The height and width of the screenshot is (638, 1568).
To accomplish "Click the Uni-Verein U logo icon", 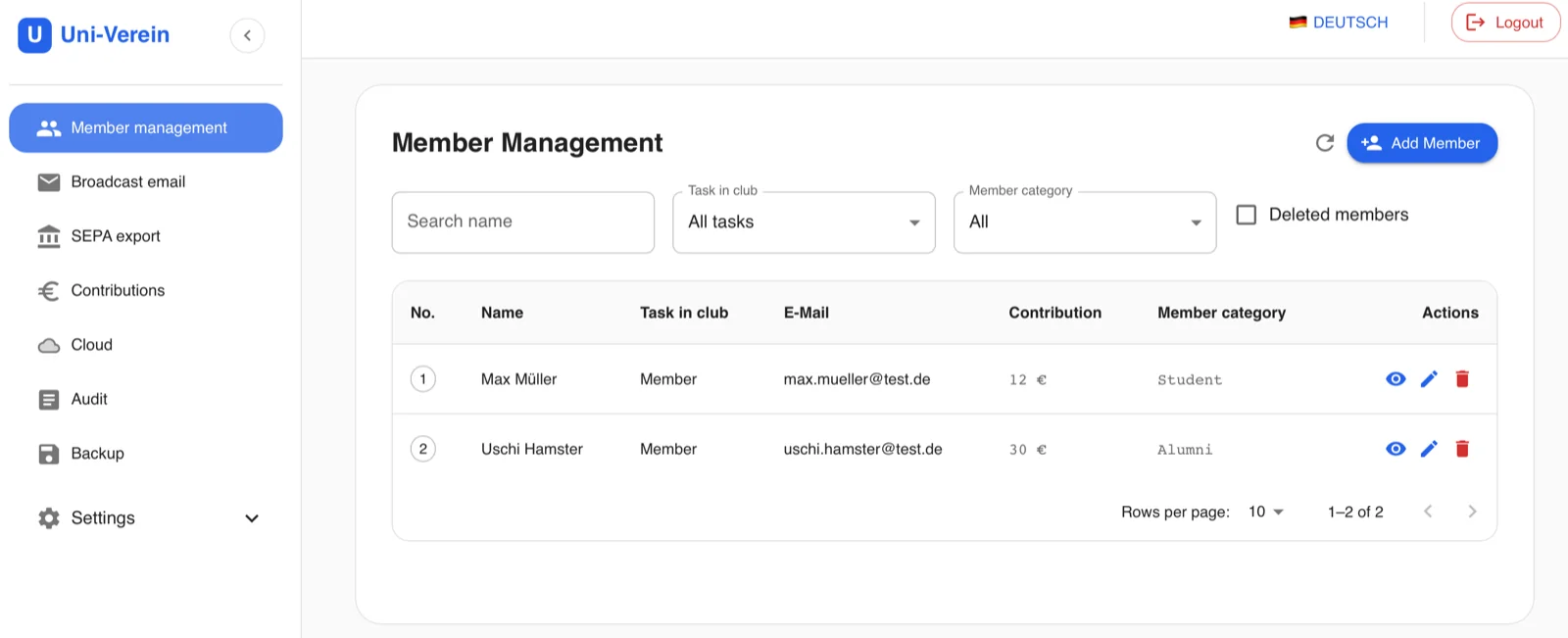I will pos(34,35).
